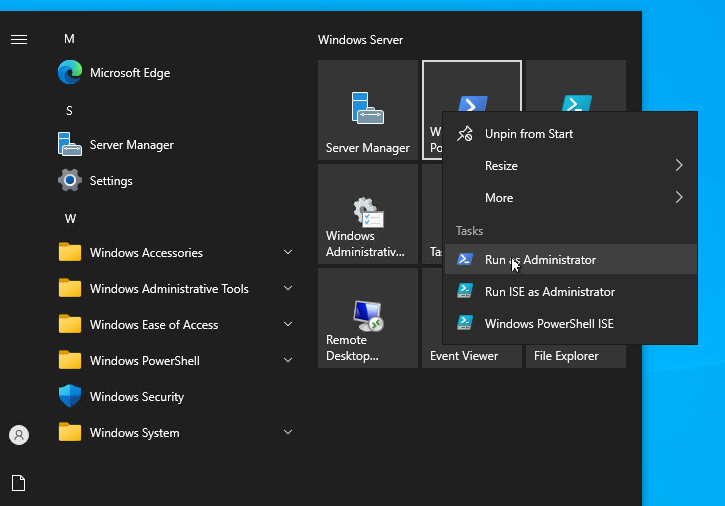
Task: Click the user account avatar icon
Action: coord(19,435)
